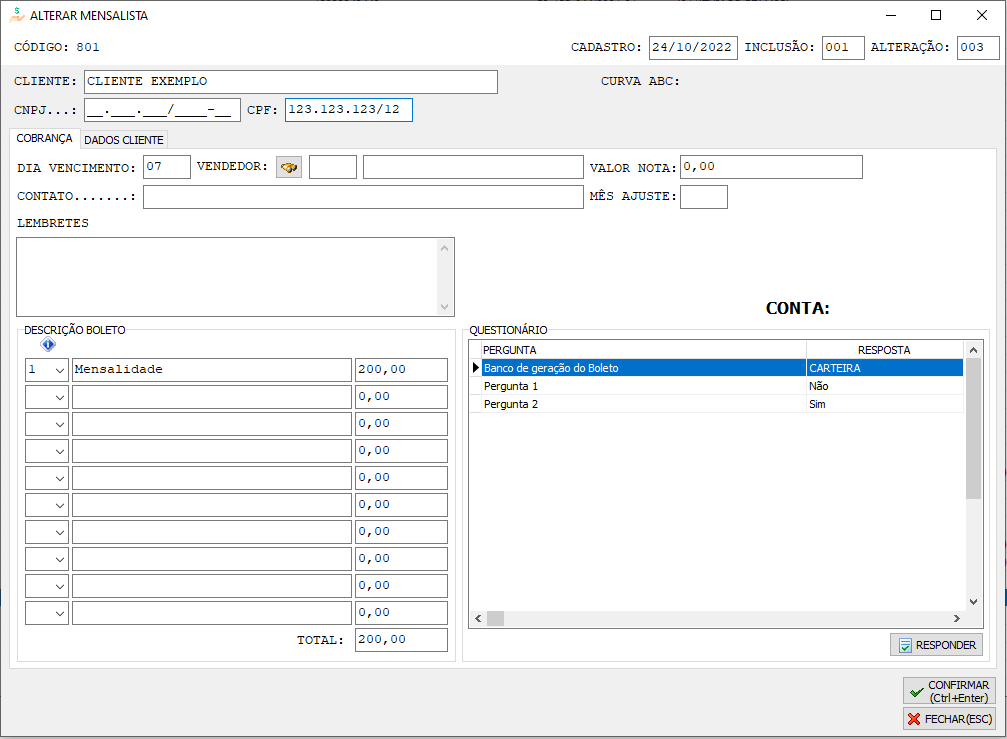Screen dimensions: 1007x739
Task: Select the 'Pergunta 1' row
Action: [x=716, y=386]
